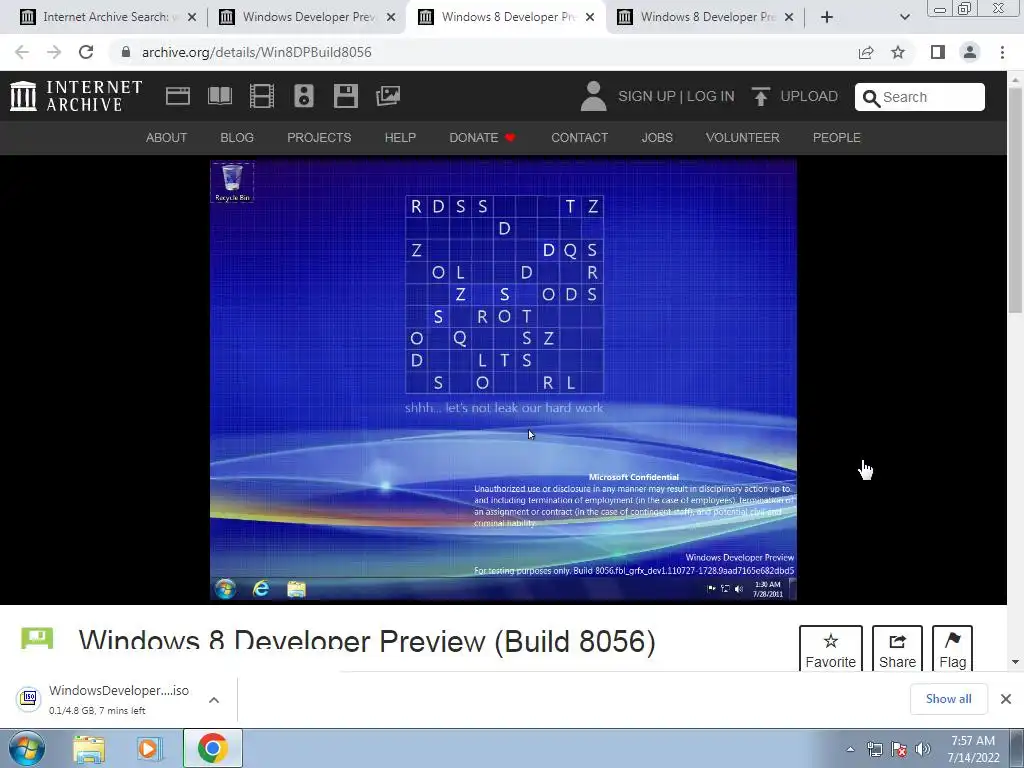Open the Software floppy disk icon
1024x768 pixels.
pyautogui.click(x=345, y=96)
